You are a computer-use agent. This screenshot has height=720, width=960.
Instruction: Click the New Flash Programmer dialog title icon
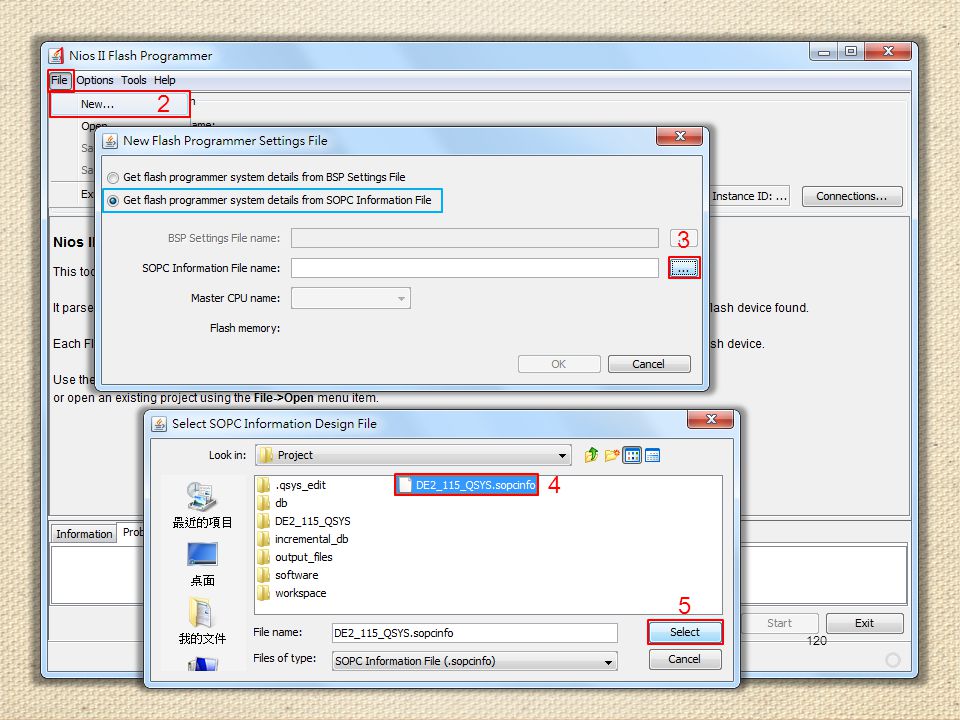[110, 141]
